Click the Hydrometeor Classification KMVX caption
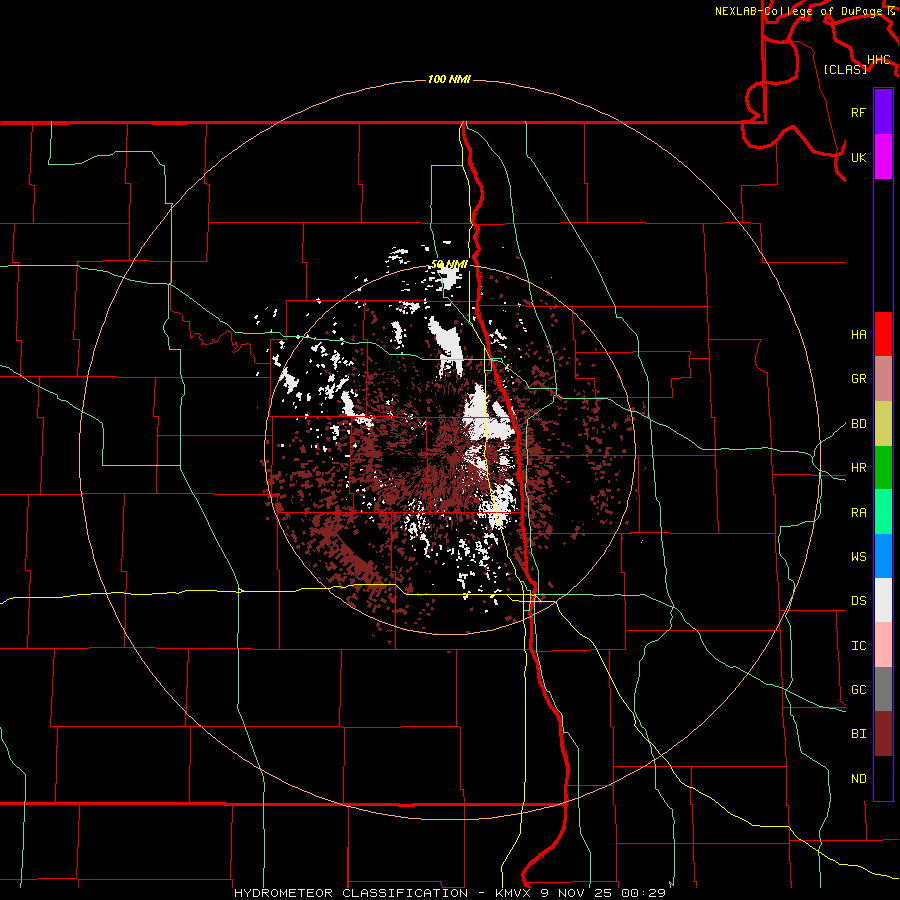The width and height of the screenshot is (900, 900). pyautogui.click(x=449, y=893)
